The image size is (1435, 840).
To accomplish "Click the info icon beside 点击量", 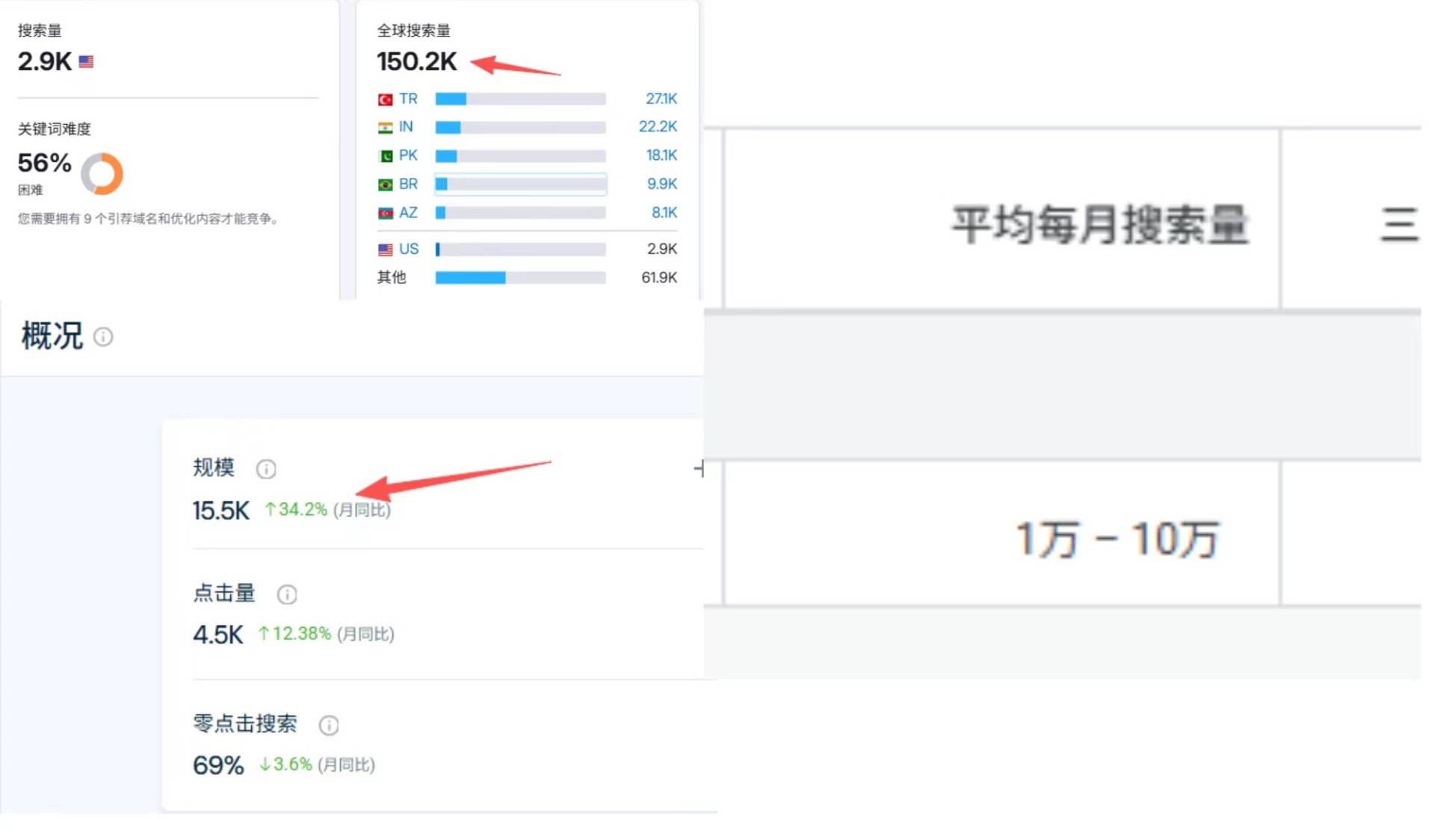I will click(287, 594).
